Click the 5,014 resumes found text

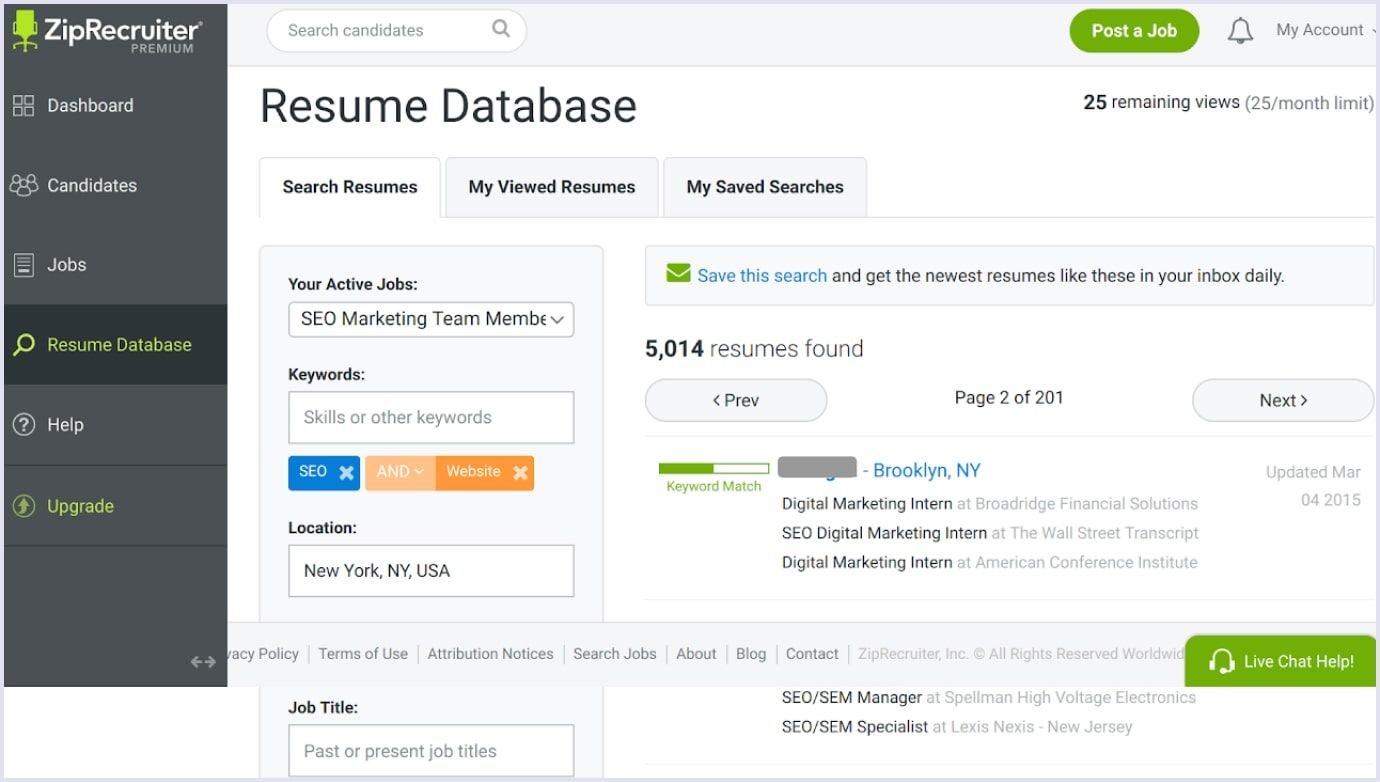754,349
